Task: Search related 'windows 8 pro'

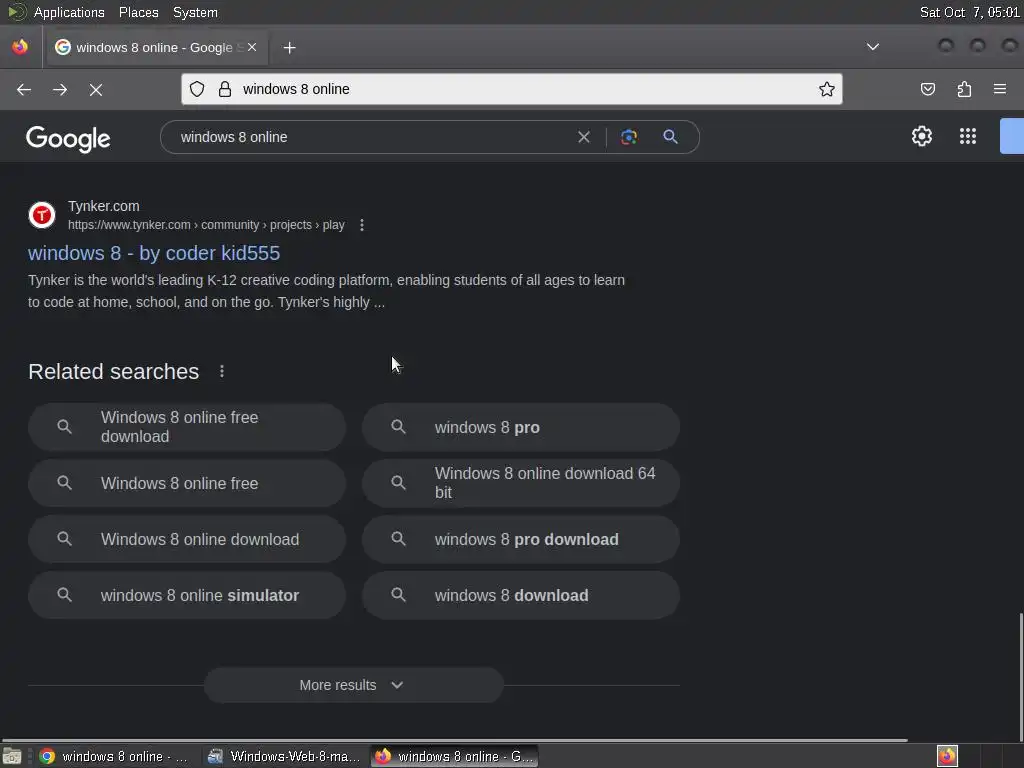Action: click(x=521, y=427)
